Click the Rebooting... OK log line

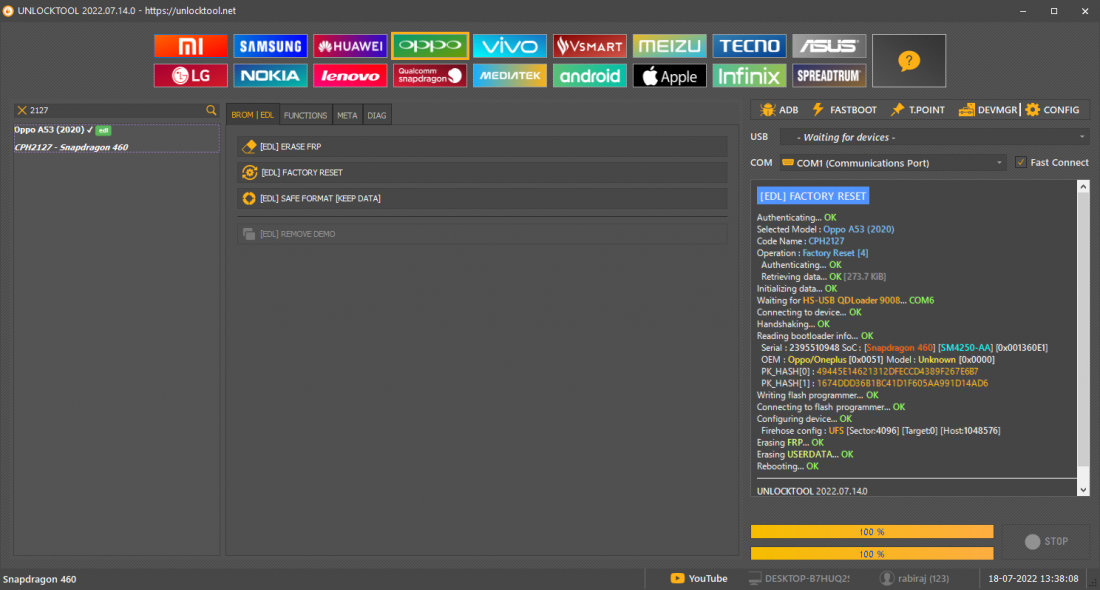point(787,467)
